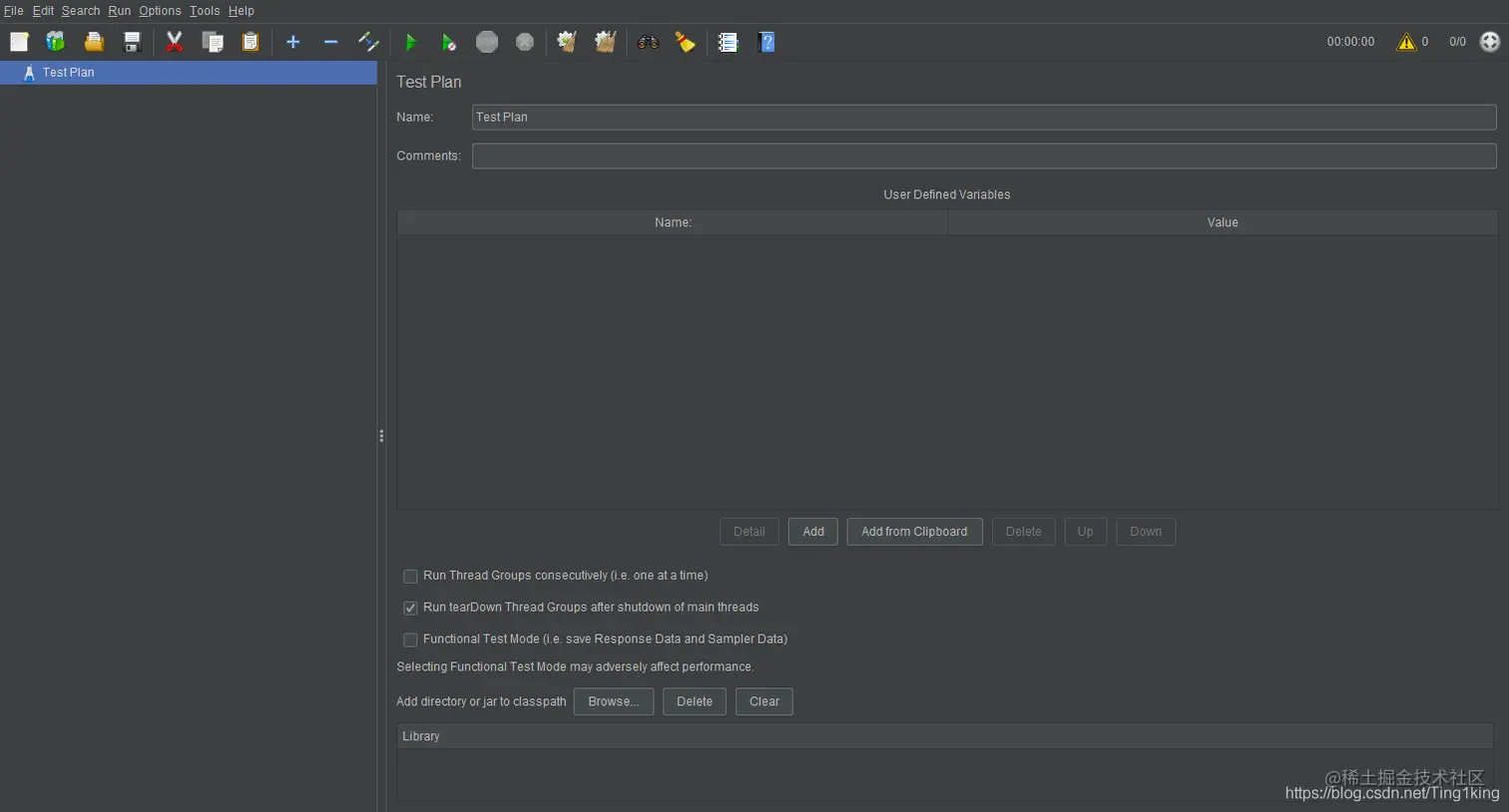1509x812 pixels.
Task: Open the Edit menu
Action: 43,11
